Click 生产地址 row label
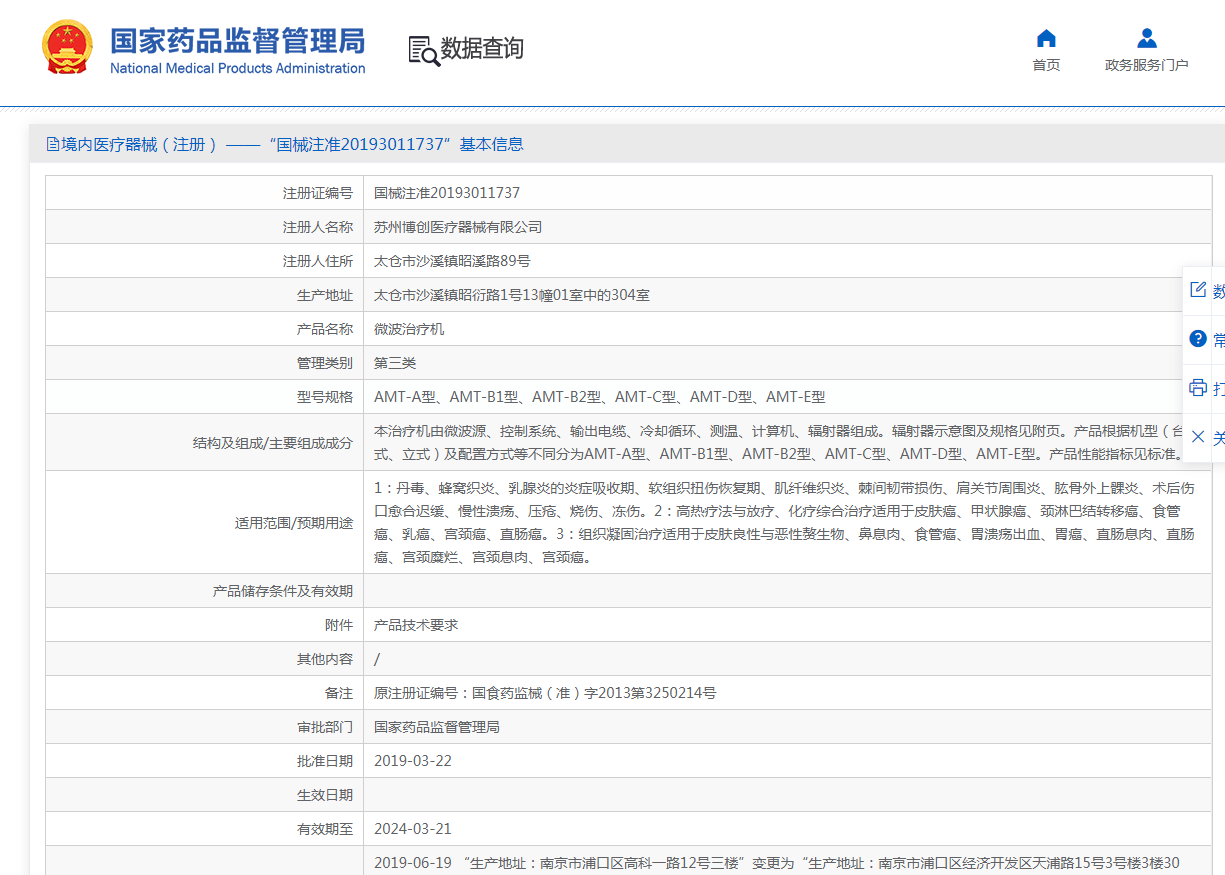 [325, 295]
